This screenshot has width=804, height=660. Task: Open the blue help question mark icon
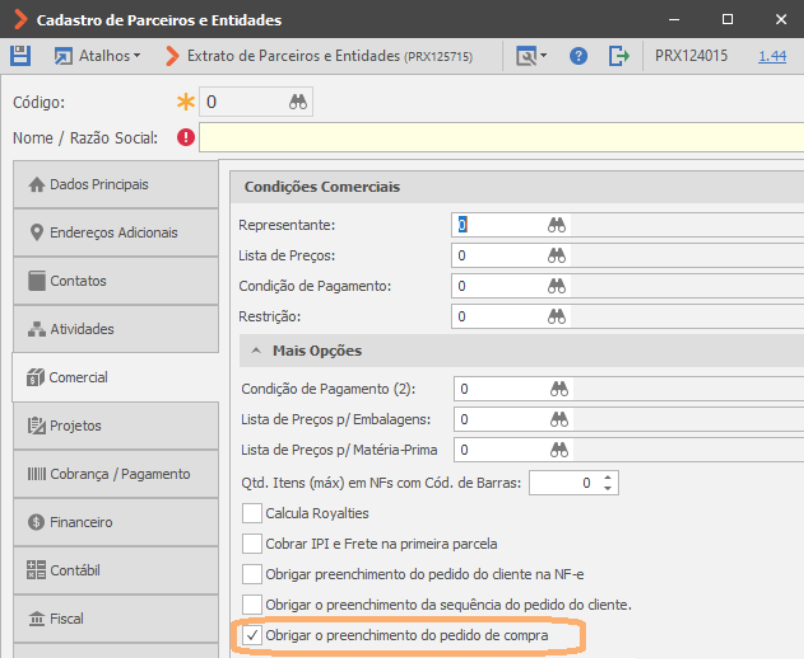pyautogui.click(x=578, y=55)
